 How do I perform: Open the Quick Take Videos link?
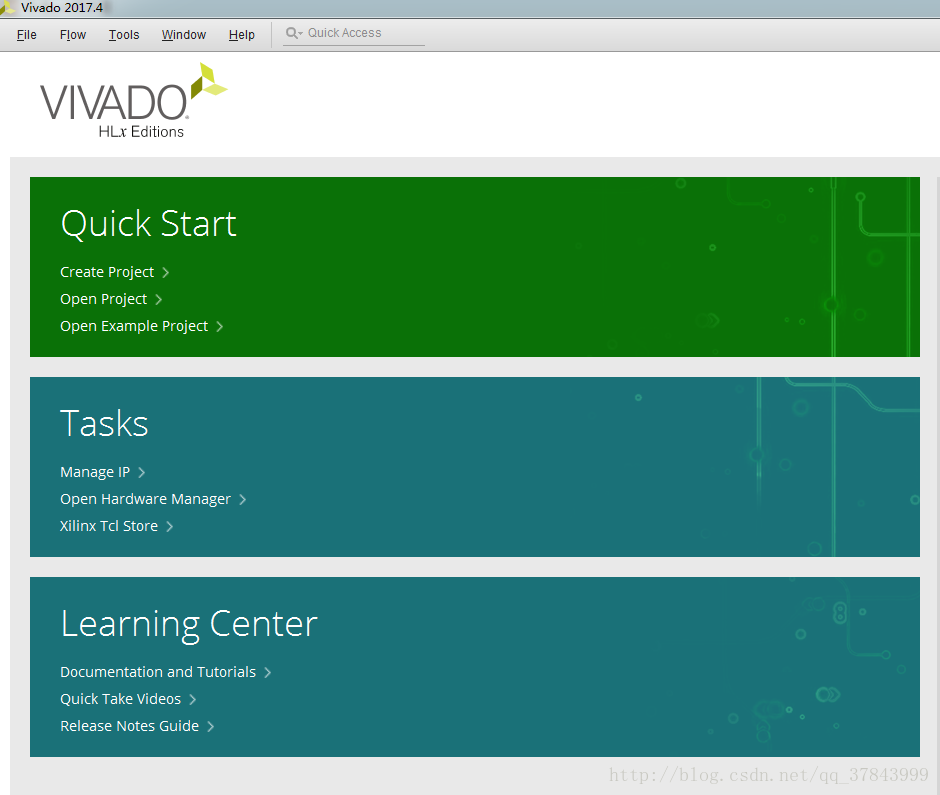pyautogui.click(x=120, y=699)
